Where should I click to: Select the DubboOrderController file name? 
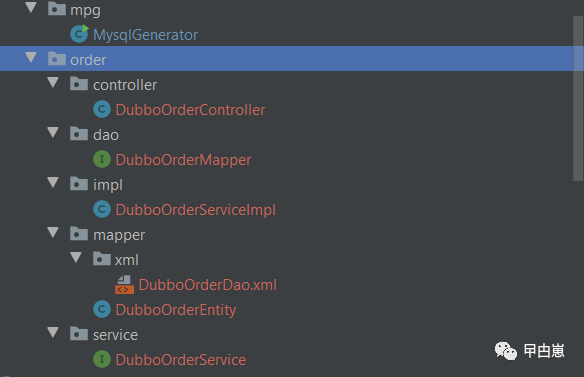[x=190, y=110]
